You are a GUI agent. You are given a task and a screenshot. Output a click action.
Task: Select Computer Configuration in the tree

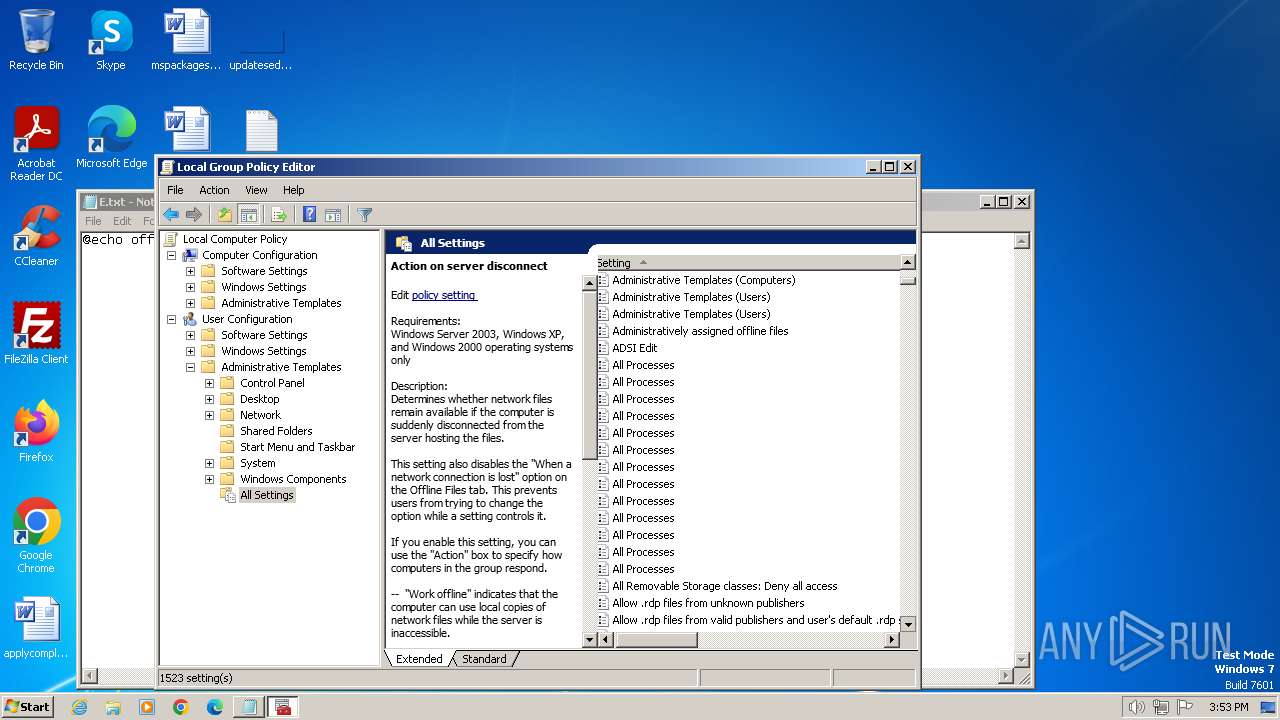pyautogui.click(x=259, y=255)
